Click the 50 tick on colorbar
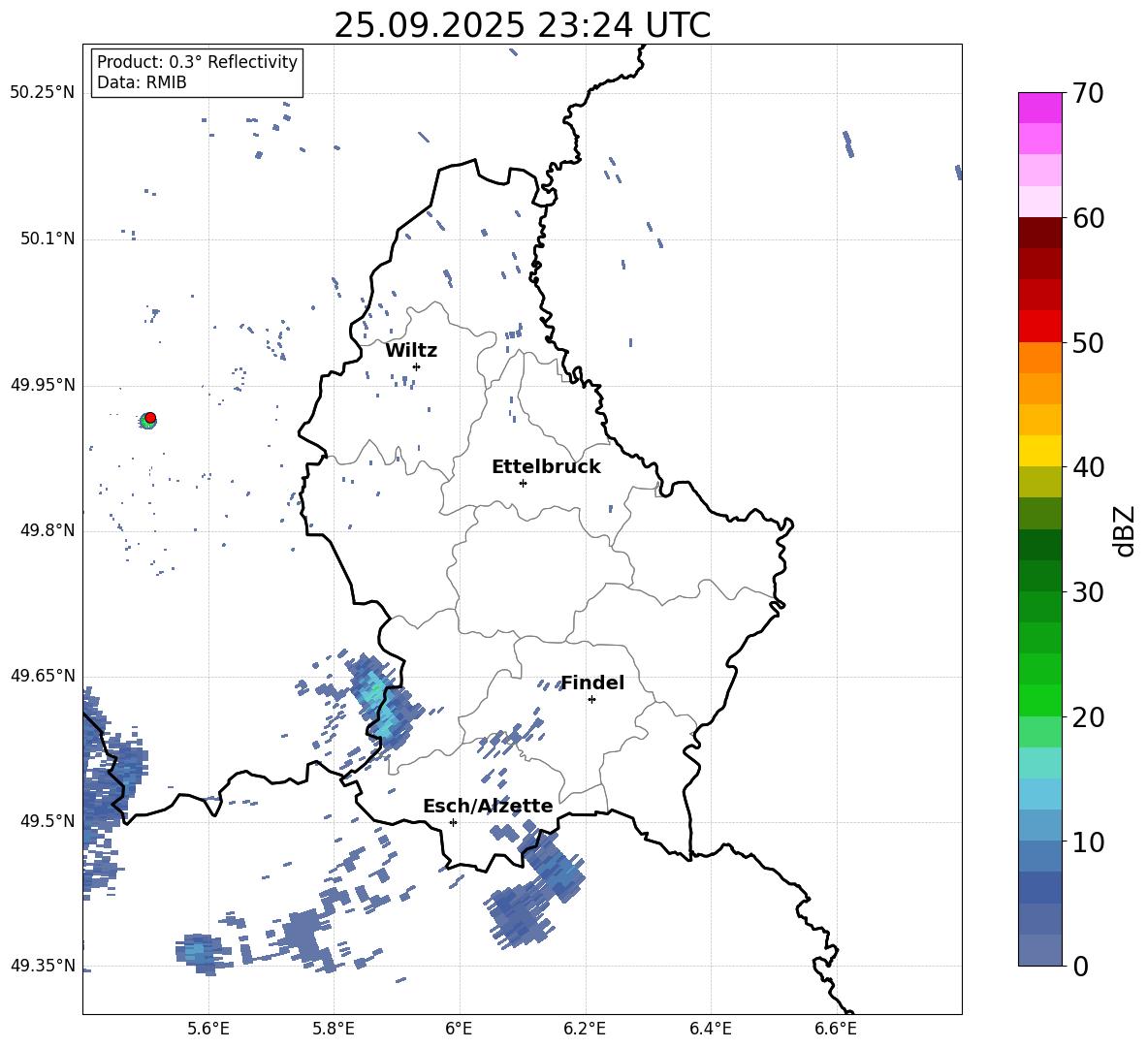The image size is (1148, 1048). [1088, 343]
